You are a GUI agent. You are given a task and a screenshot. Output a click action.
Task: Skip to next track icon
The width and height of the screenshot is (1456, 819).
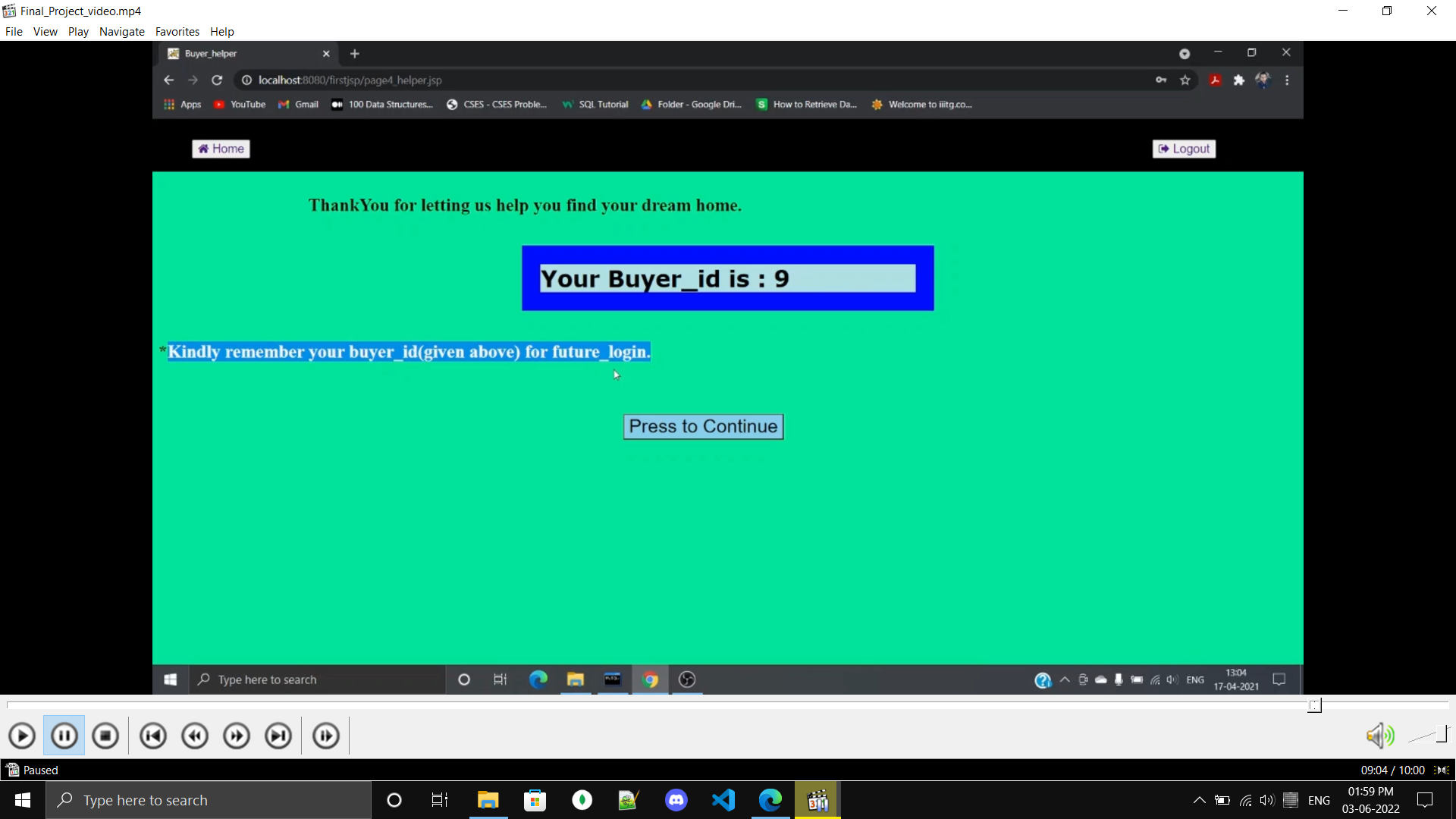point(278,736)
